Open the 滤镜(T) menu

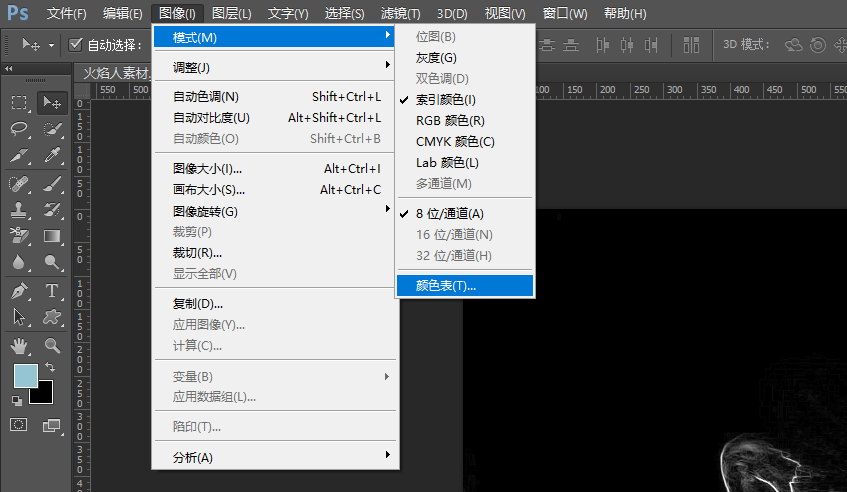point(400,14)
